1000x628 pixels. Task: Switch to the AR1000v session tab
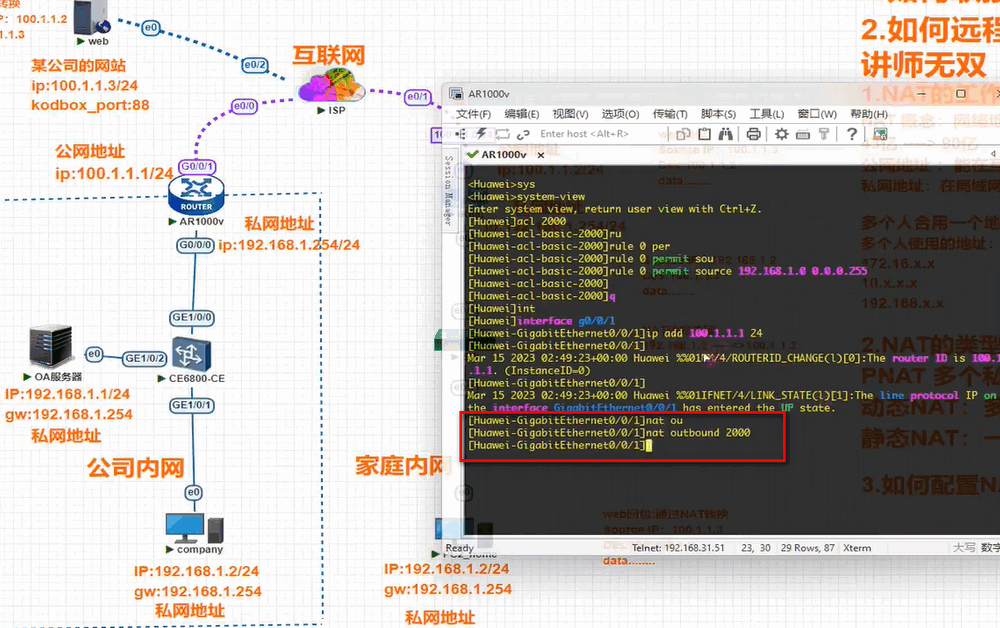coord(503,155)
